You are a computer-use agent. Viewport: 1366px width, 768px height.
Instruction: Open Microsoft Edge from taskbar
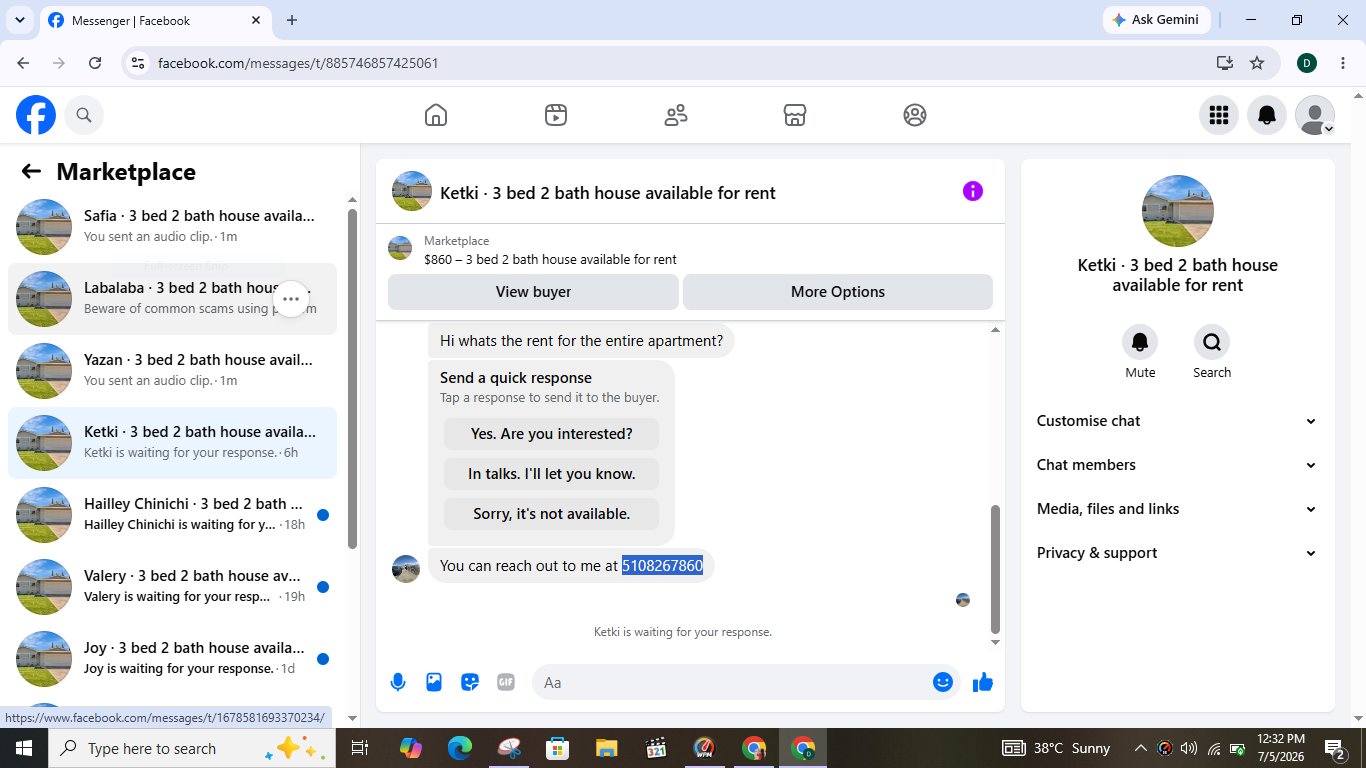point(460,748)
